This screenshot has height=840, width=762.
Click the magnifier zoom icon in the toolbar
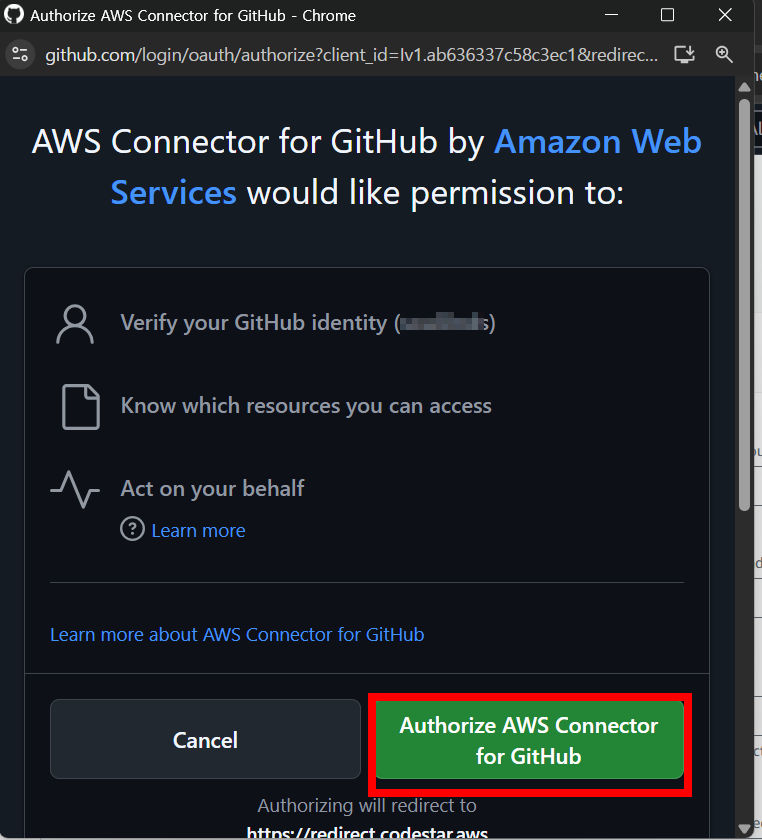[724, 54]
